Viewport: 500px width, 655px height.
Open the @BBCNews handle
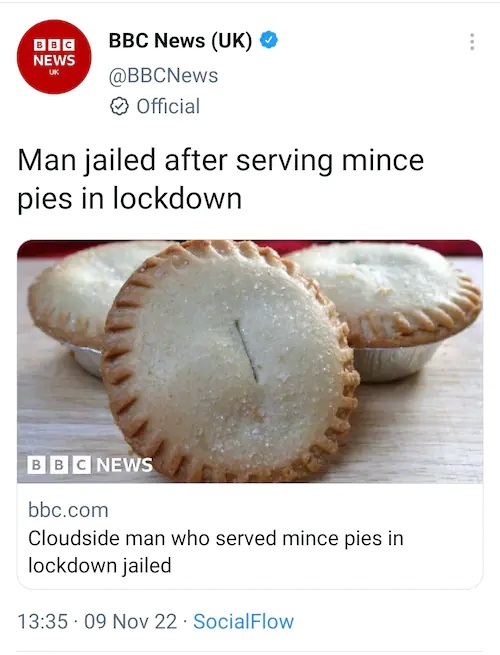(x=163, y=76)
